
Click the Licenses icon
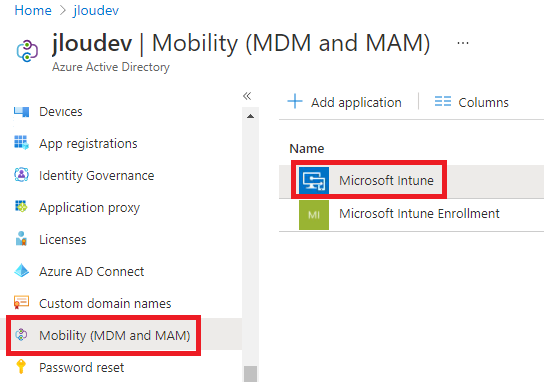click(x=21, y=239)
